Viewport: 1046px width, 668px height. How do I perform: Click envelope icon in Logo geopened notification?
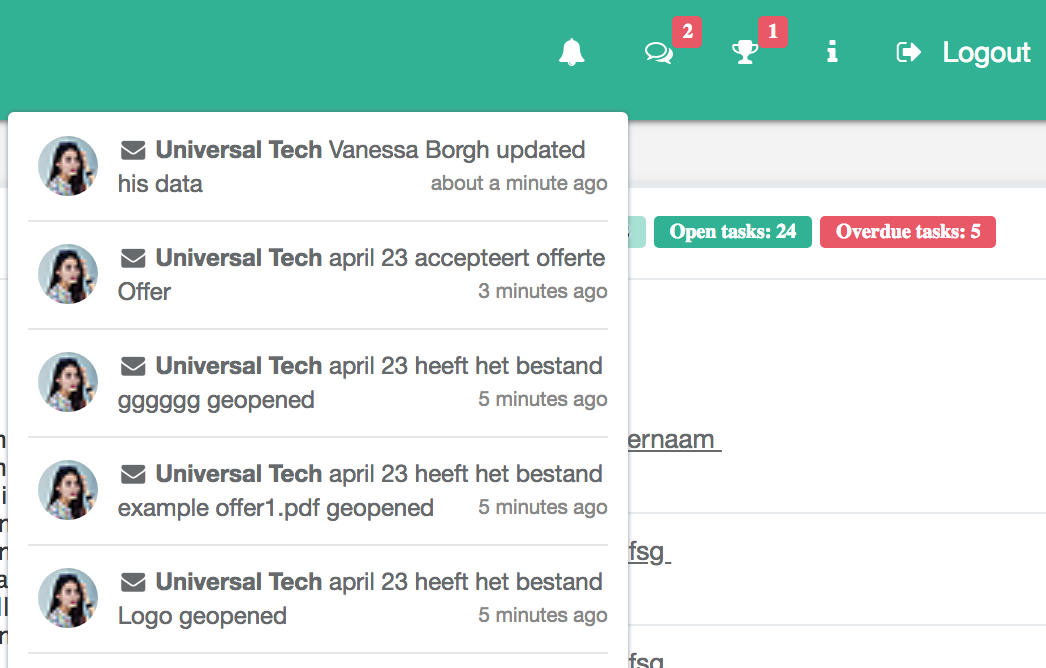click(133, 583)
